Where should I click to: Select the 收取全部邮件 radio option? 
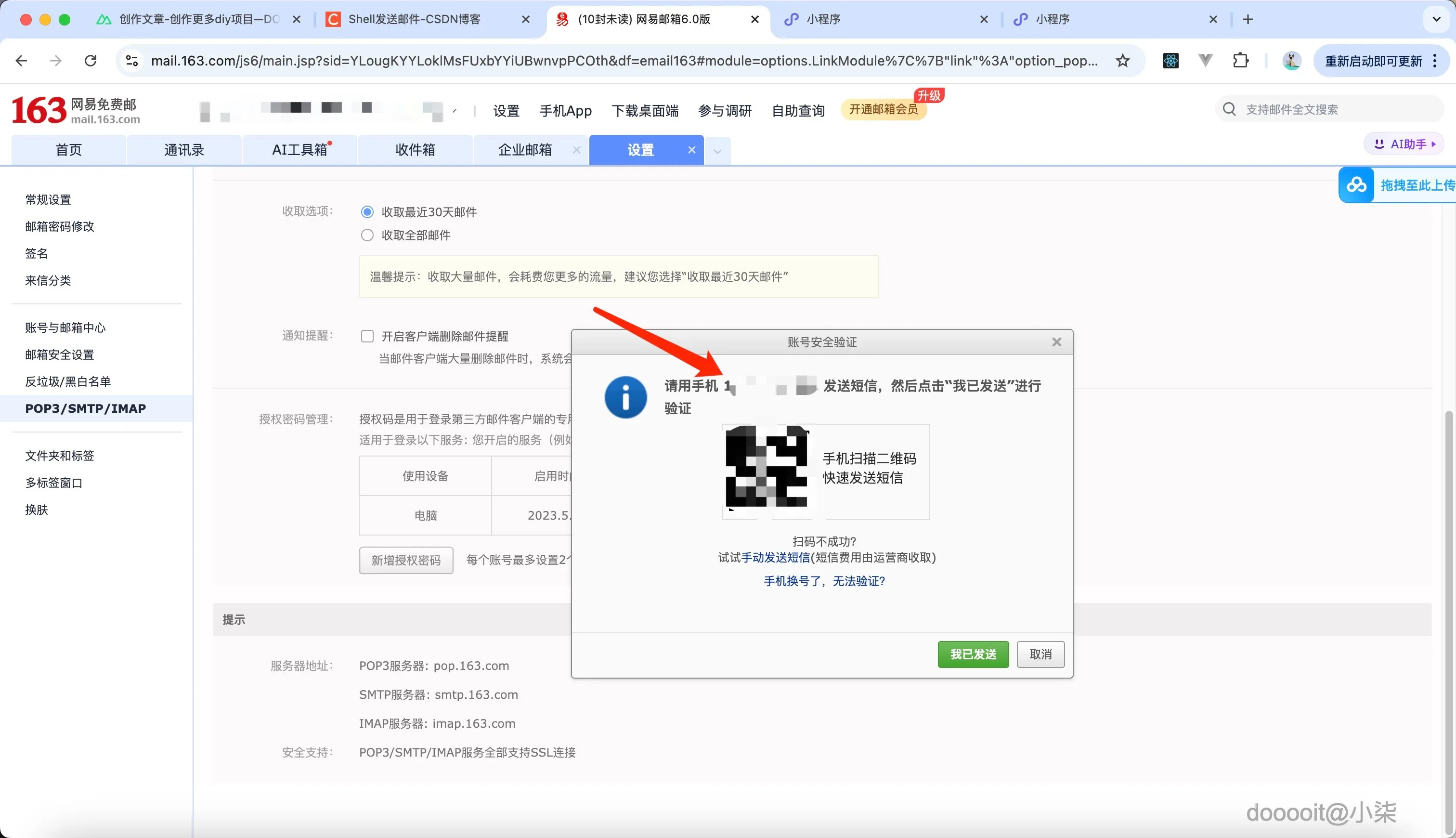pos(366,235)
